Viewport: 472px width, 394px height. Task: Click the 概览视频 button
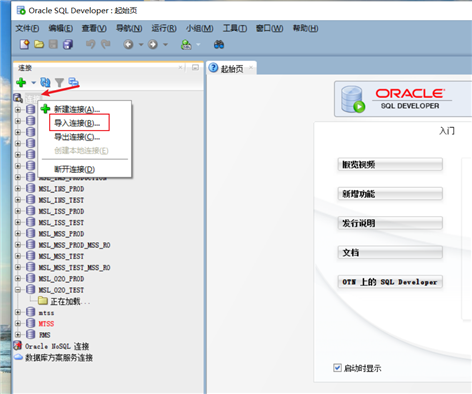[390, 164]
